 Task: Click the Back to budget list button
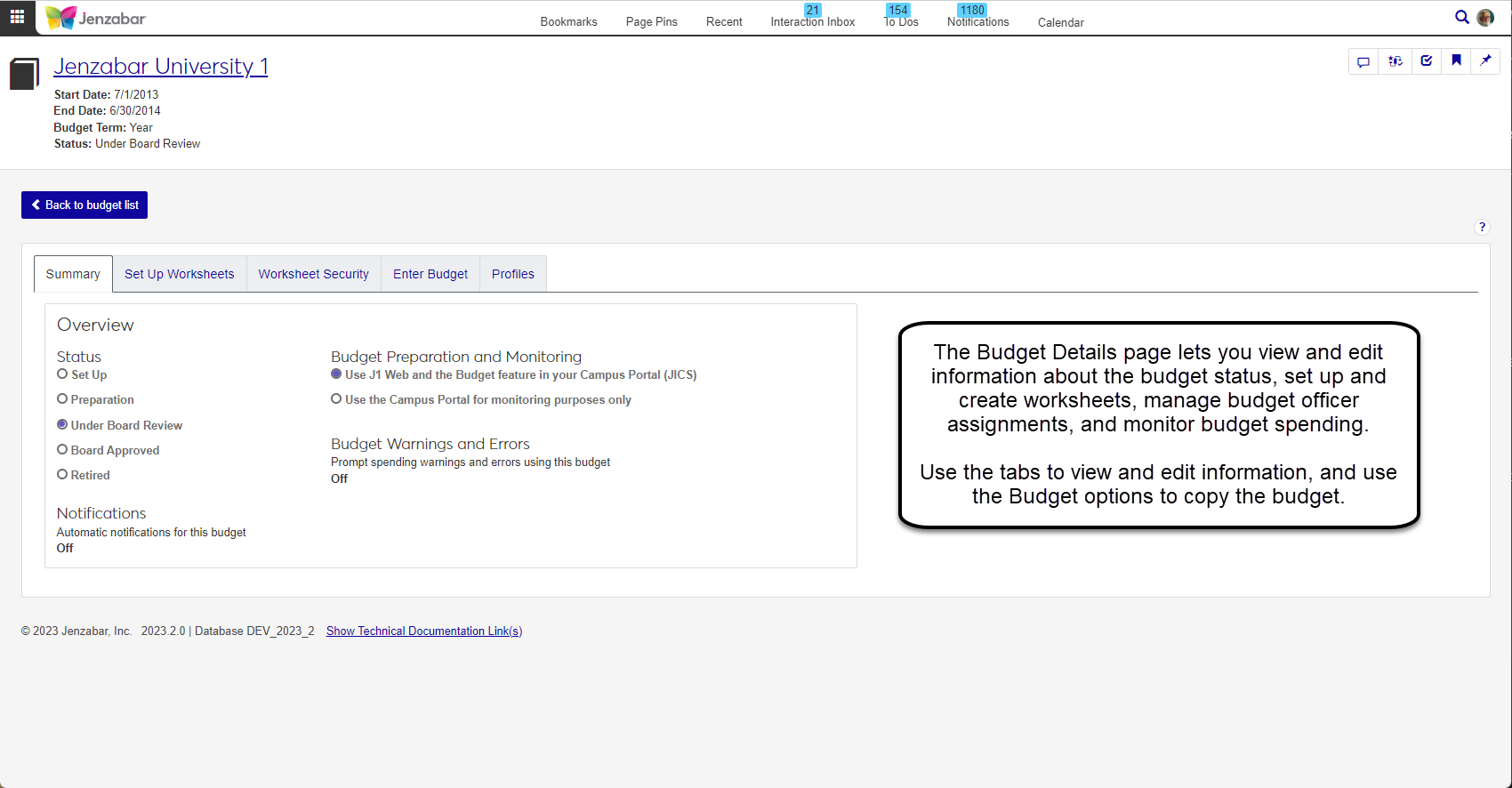(84, 205)
